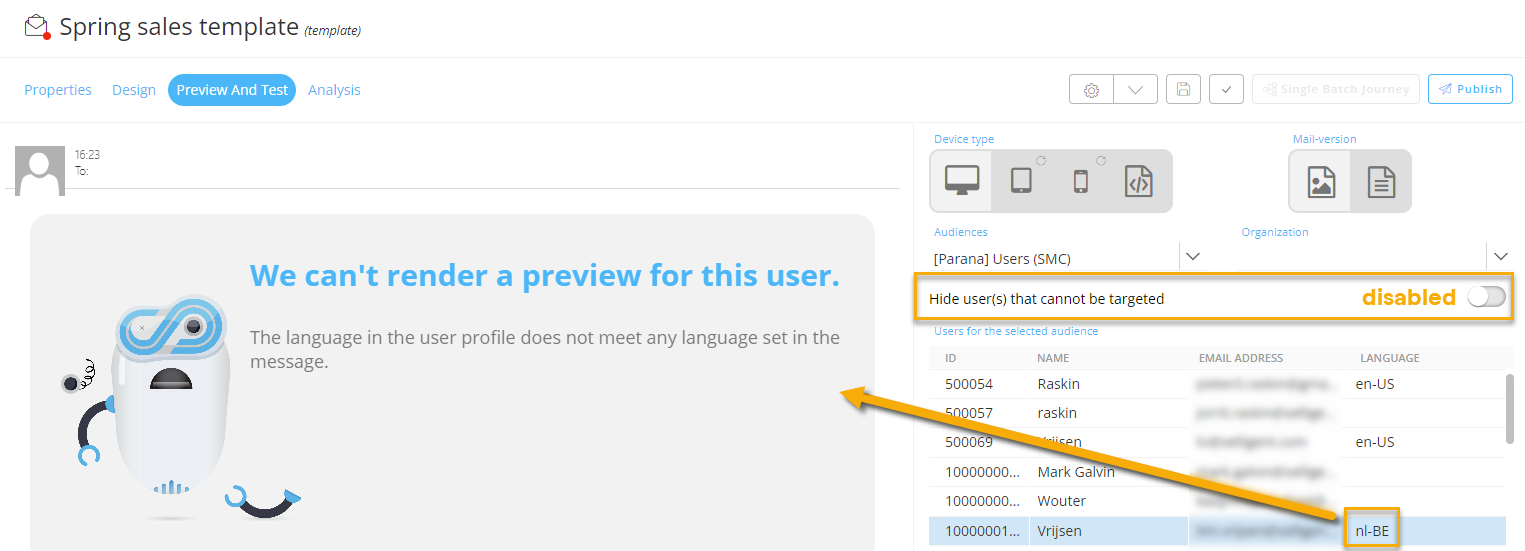Image resolution: width=1525 pixels, height=551 pixels.
Task: Click the save disk icon
Action: 1183,89
